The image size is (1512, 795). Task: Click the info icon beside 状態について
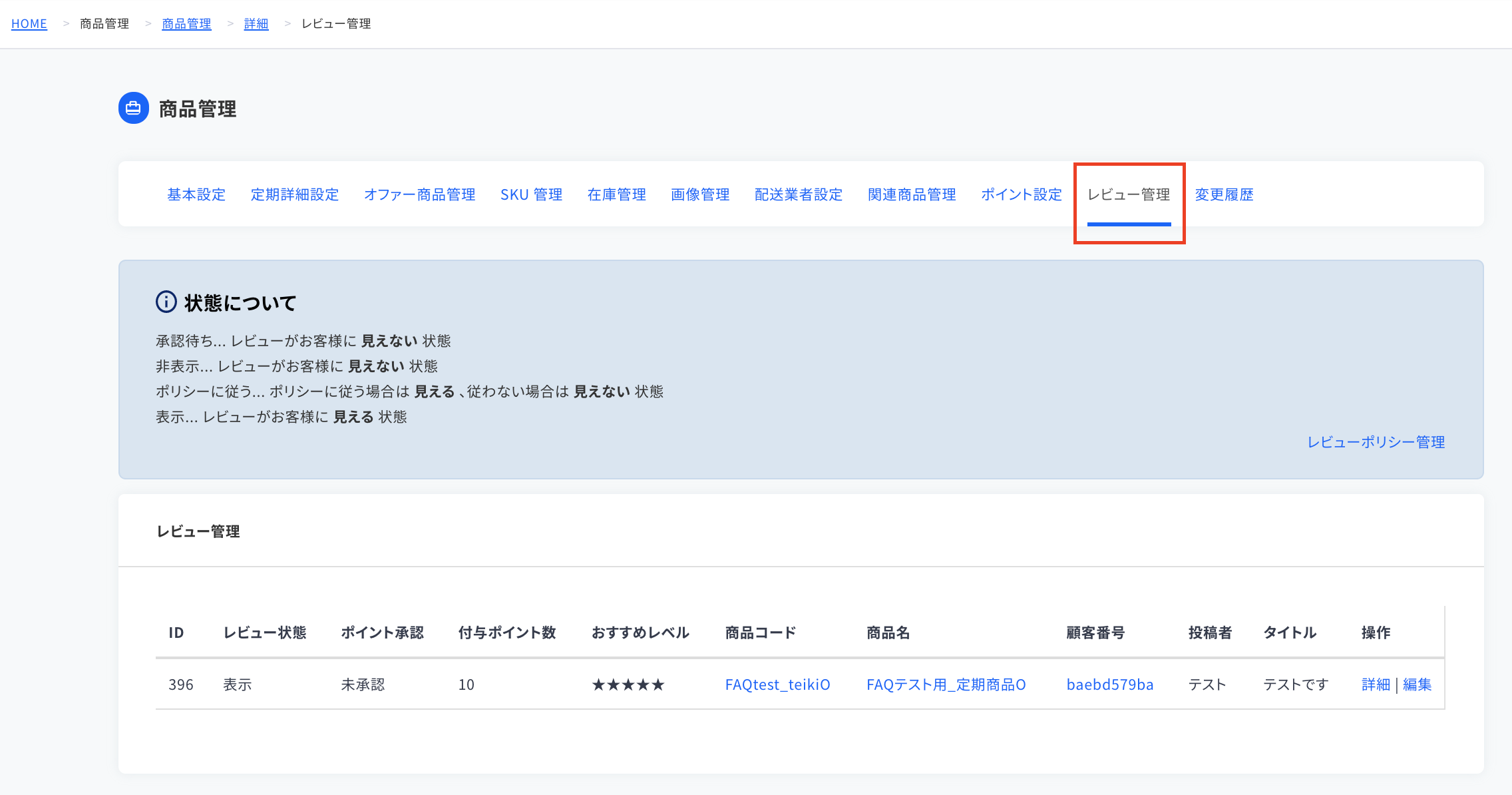click(x=166, y=302)
